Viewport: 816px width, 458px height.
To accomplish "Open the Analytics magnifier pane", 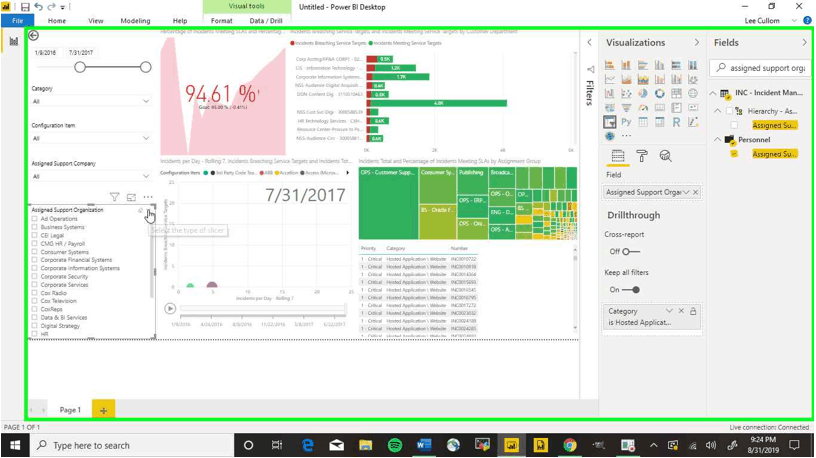I will coord(665,156).
